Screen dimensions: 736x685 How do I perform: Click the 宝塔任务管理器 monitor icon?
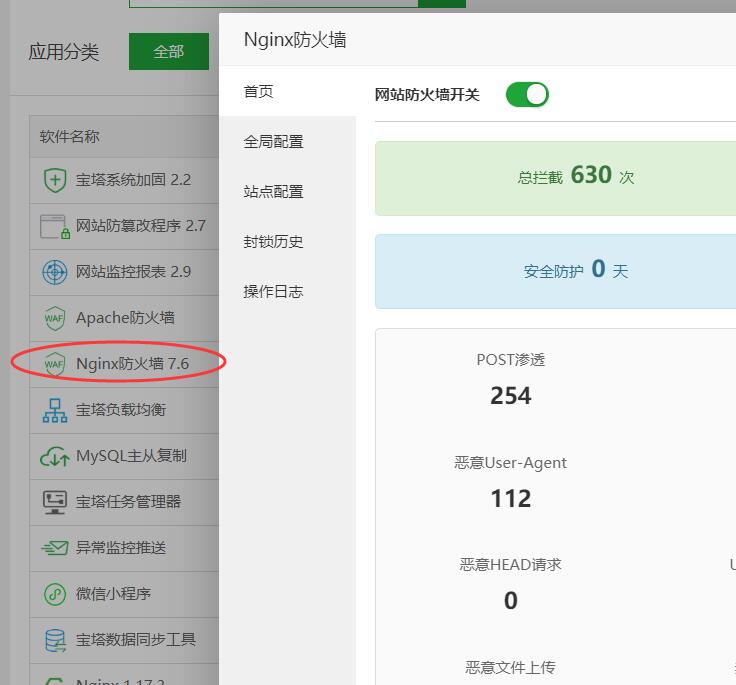pyautogui.click(x=54, y=502)
